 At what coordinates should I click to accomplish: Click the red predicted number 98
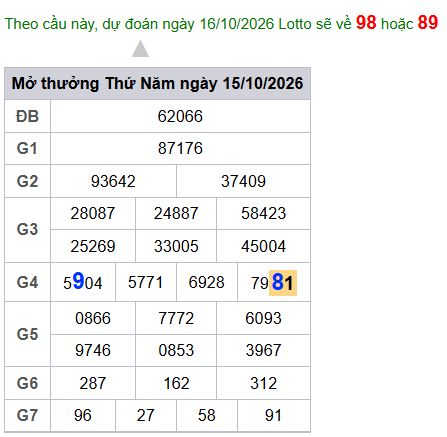366,23
